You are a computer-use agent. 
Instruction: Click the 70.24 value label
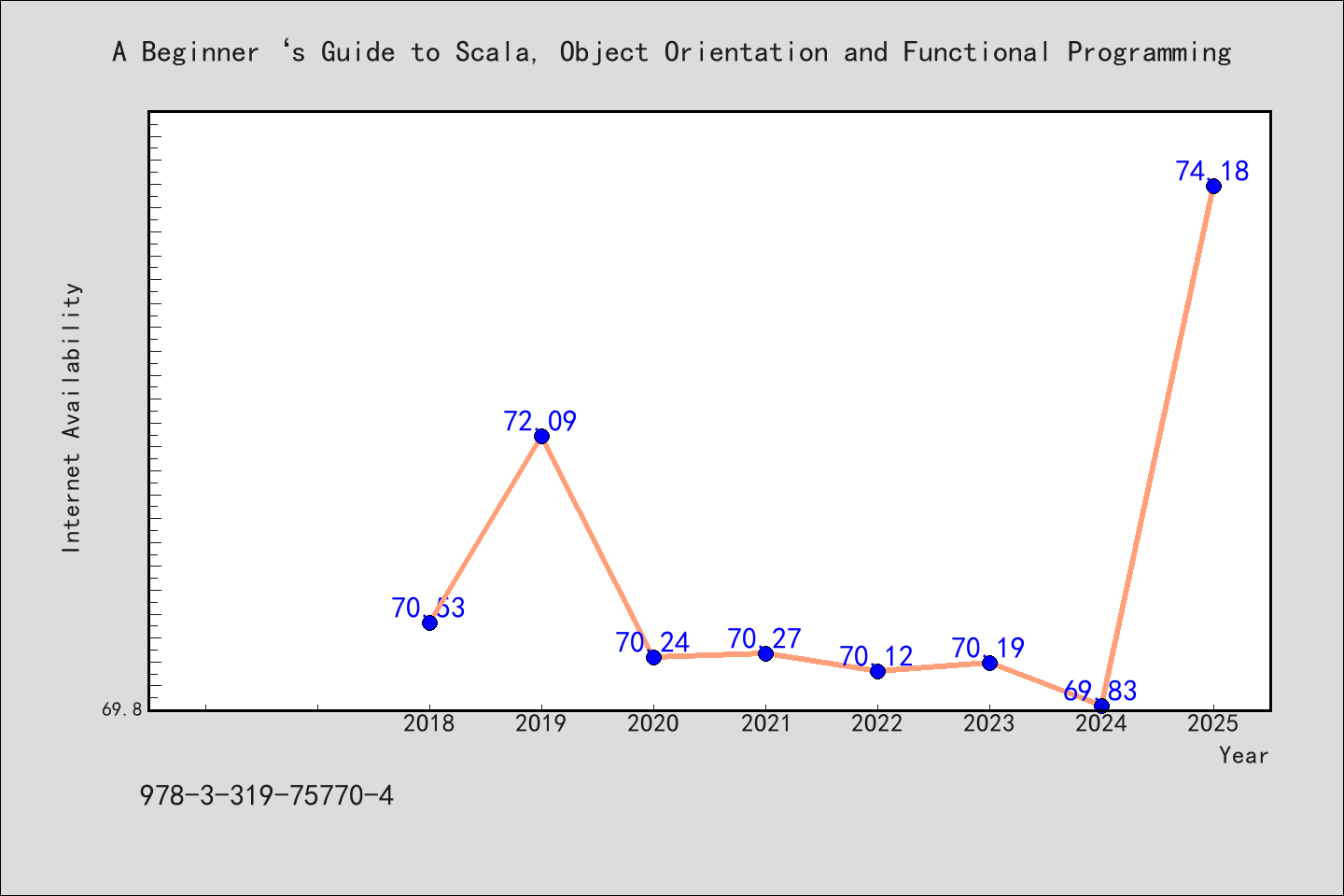point(652,643)
